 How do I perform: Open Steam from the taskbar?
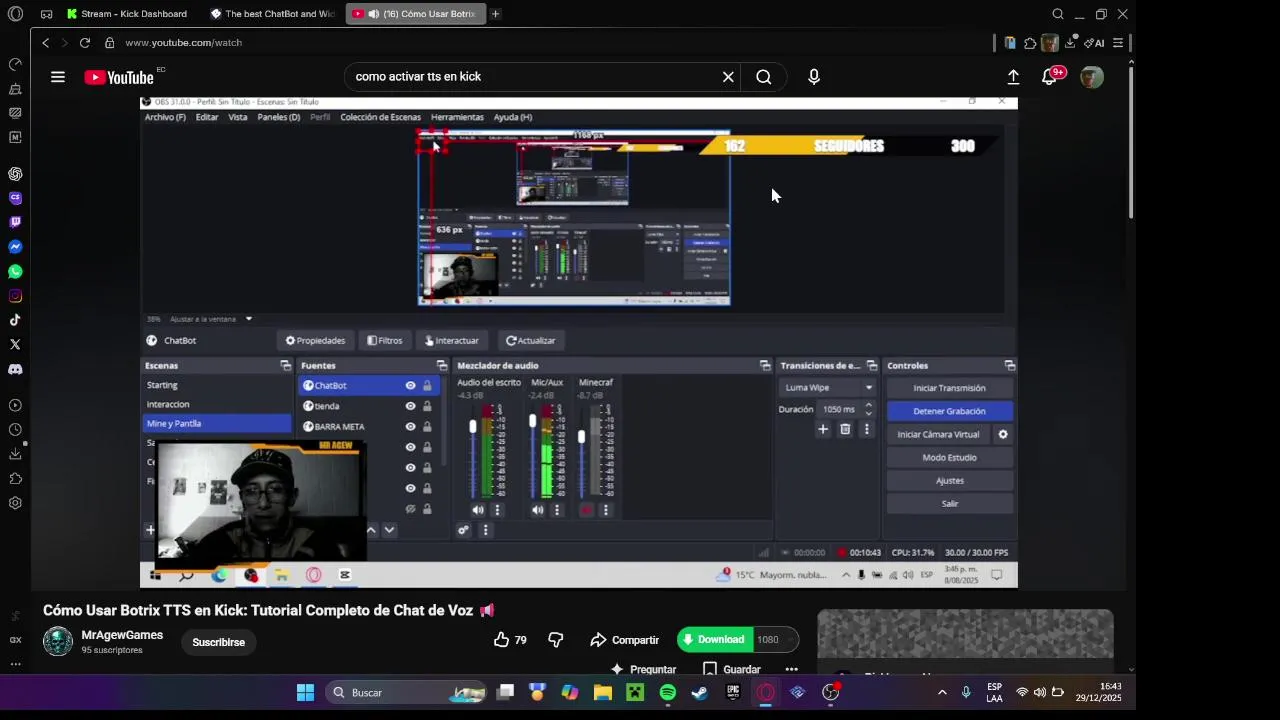point(700,692)
